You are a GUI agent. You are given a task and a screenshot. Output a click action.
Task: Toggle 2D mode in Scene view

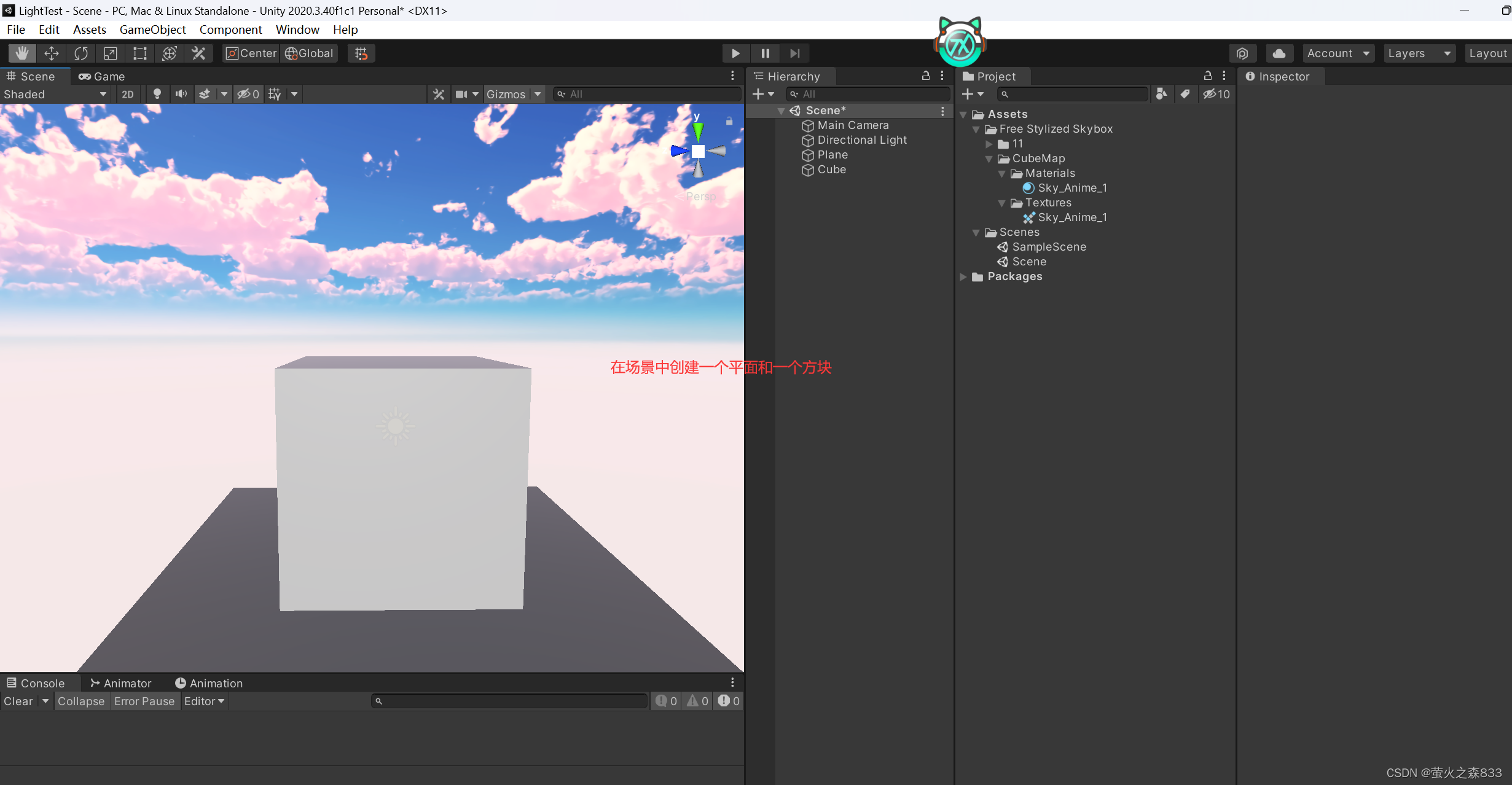tap(128, 94)
